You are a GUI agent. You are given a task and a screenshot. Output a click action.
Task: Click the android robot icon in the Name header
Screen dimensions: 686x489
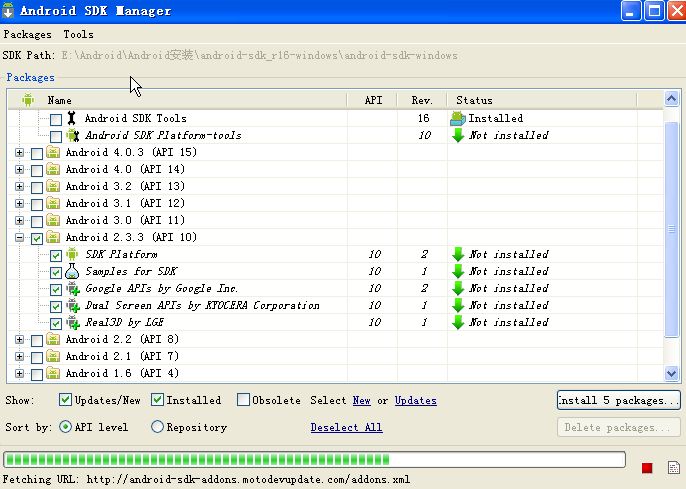click(28, 100)
